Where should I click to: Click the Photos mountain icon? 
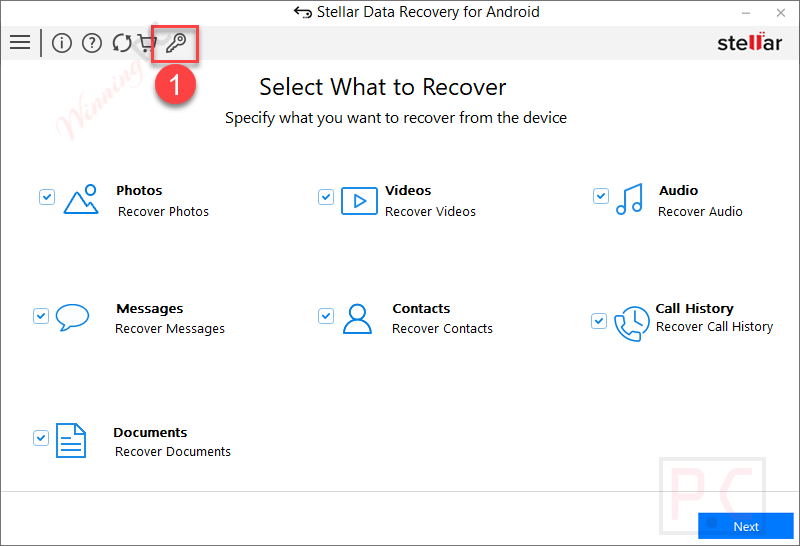[x=81, y=200]
